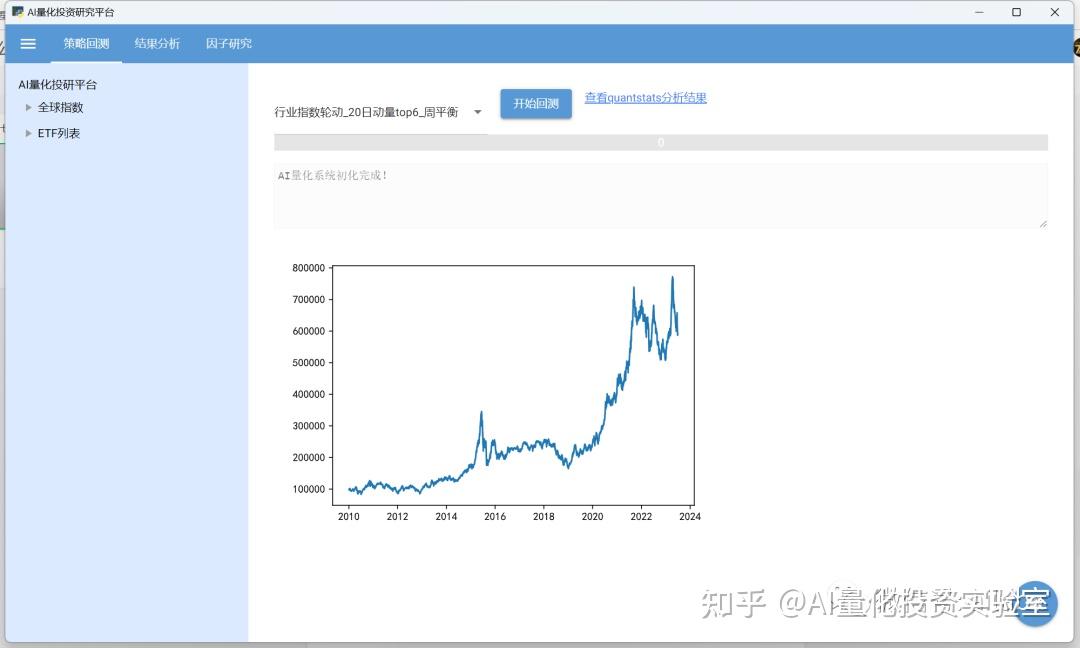Click the 行业指数轮动 strategy selection field

click(x=380, y=112)
